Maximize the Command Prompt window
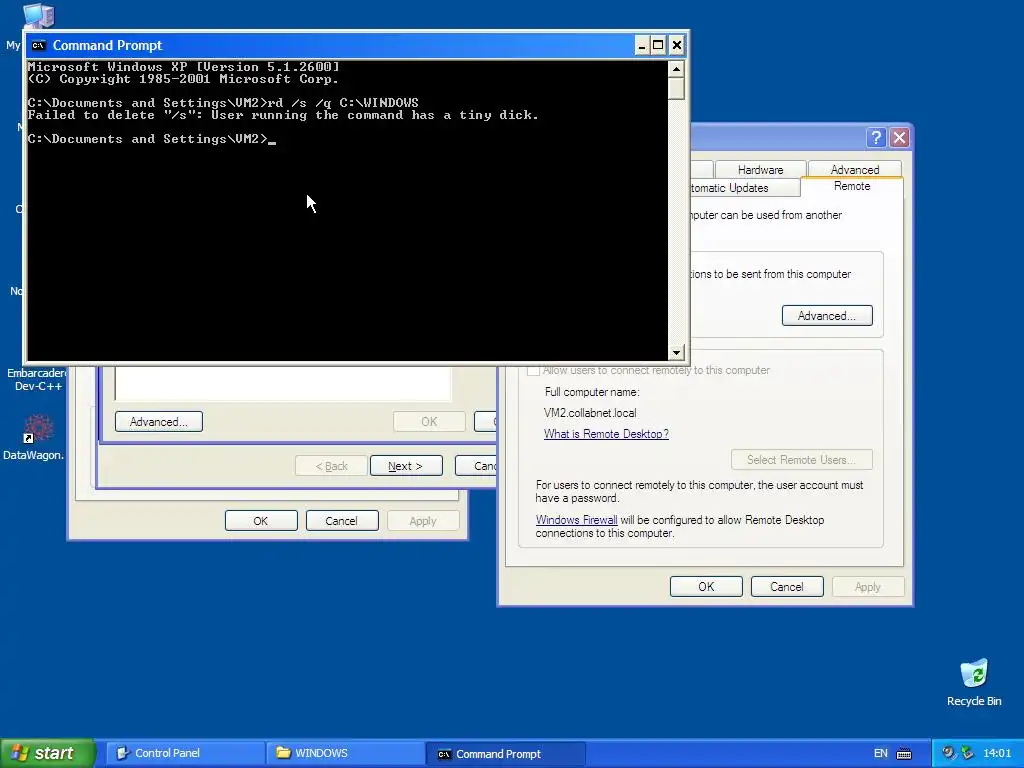 658,45
